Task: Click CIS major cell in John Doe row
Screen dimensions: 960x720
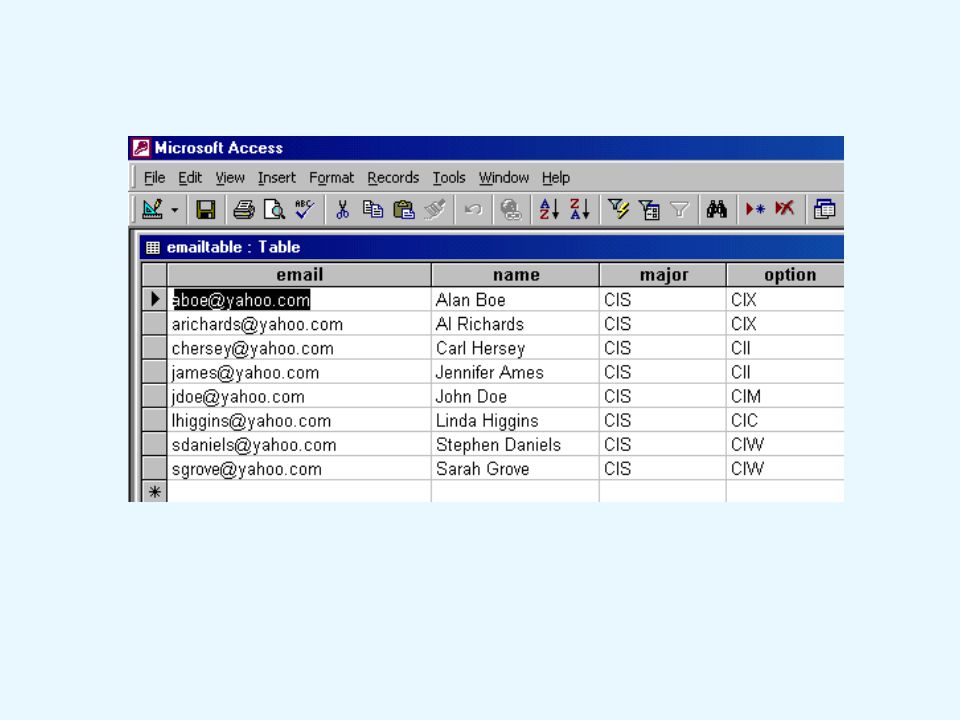Action: (663, 396)
